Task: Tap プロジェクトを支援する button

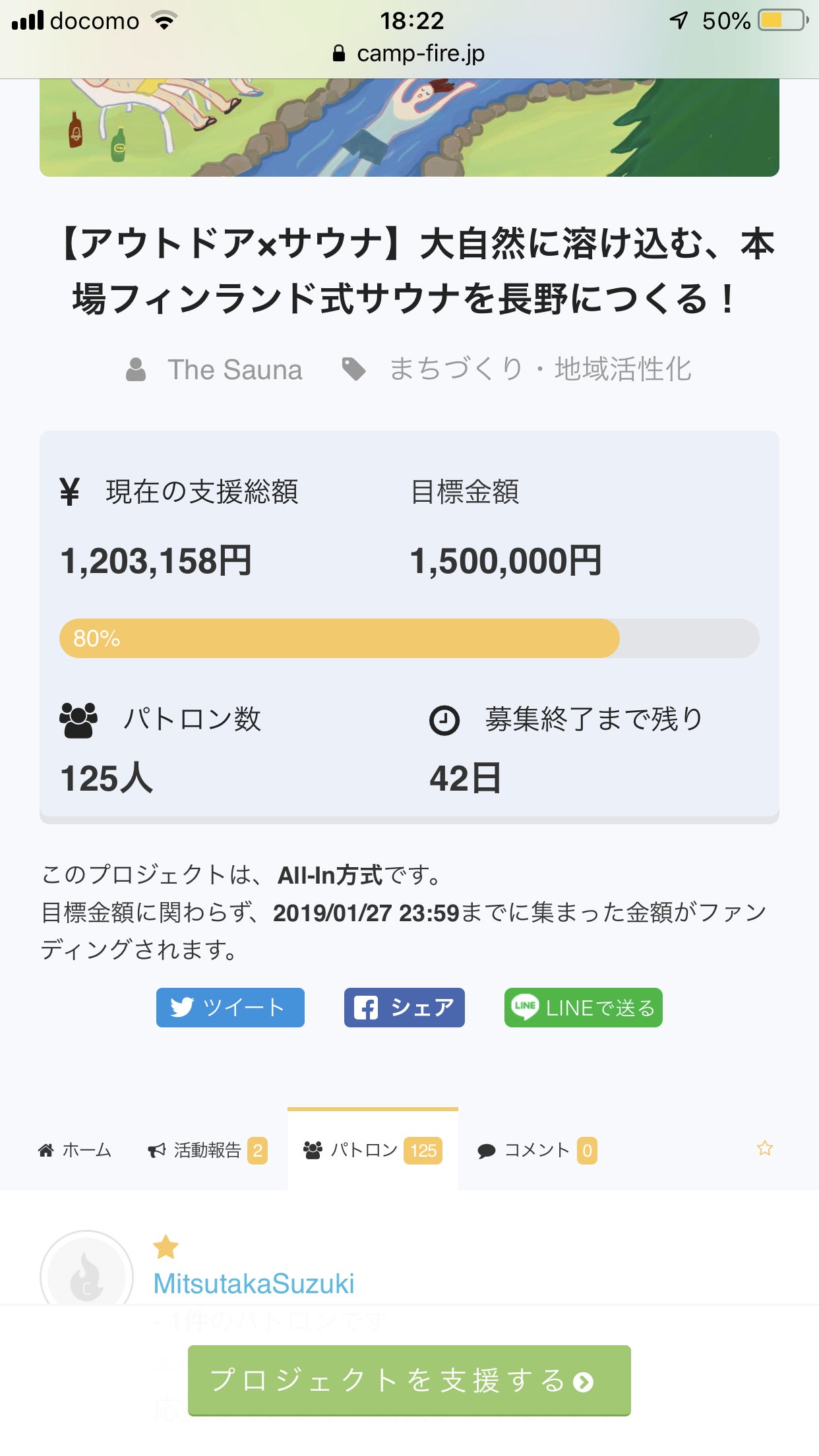Action: 409,1380
